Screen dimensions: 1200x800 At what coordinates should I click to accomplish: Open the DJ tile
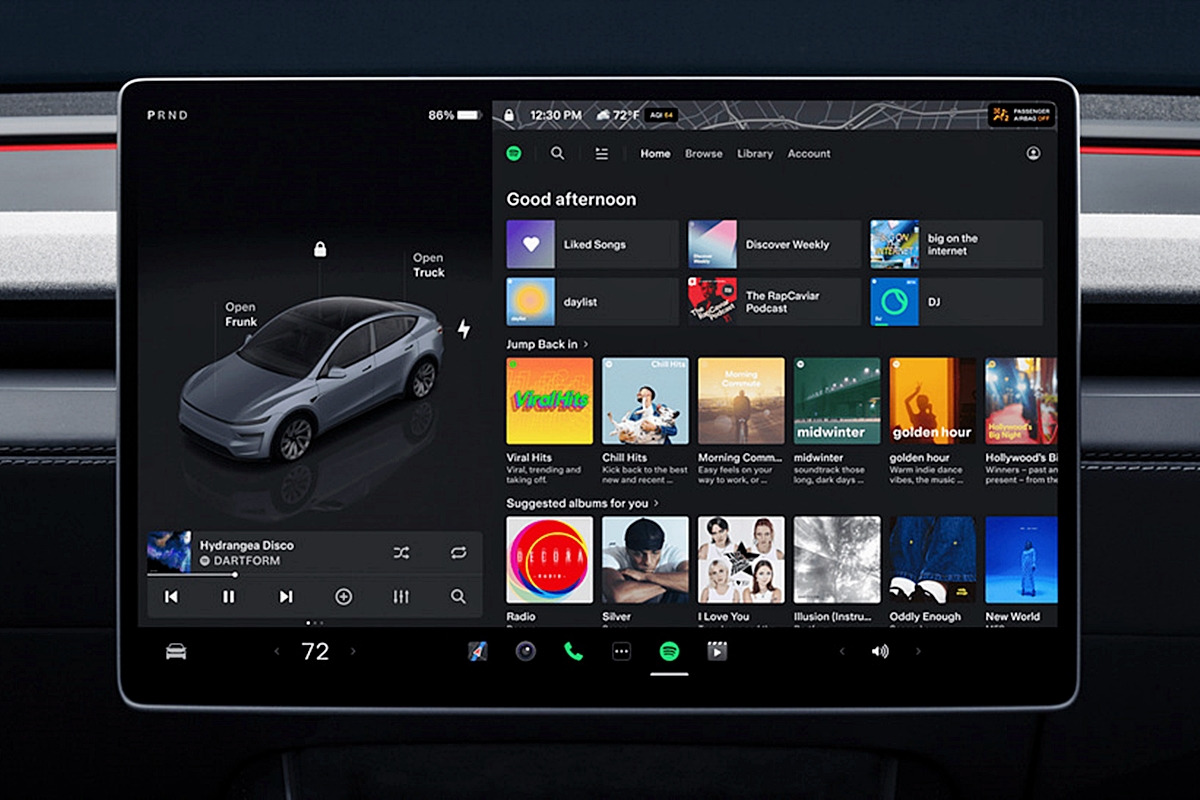(x=956, y=302)
